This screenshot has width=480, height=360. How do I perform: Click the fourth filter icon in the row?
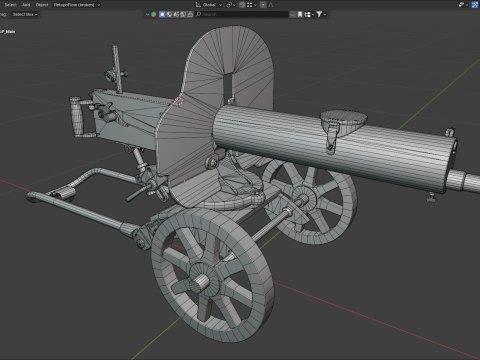coord(183,14)
